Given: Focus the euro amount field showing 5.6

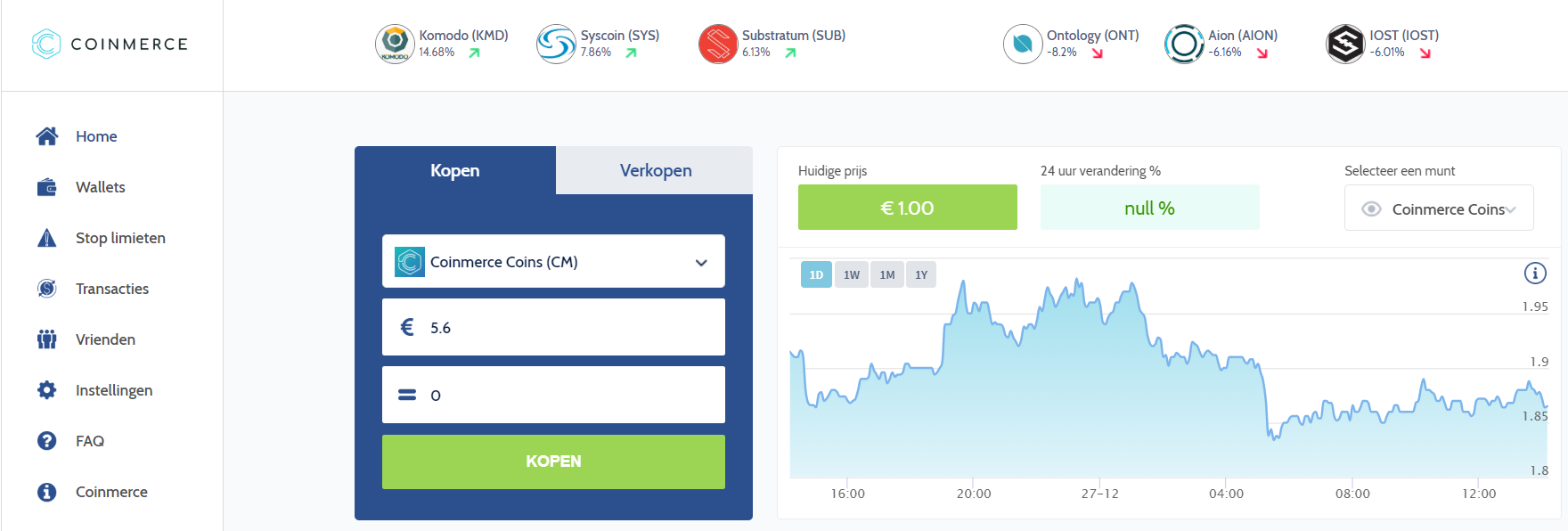Looking at the screenshot, I should (x=553, y=327).
